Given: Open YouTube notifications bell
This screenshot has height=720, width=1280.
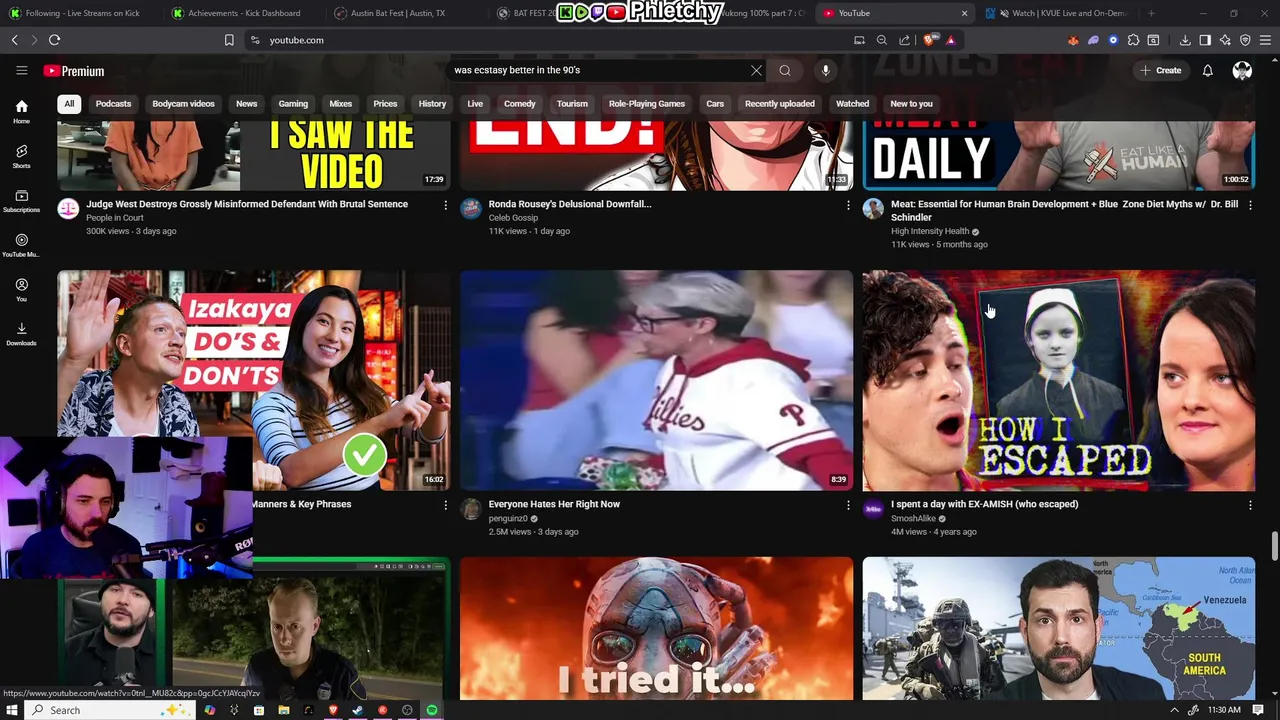Looking at the screenshot, I should coord(1207,70).
